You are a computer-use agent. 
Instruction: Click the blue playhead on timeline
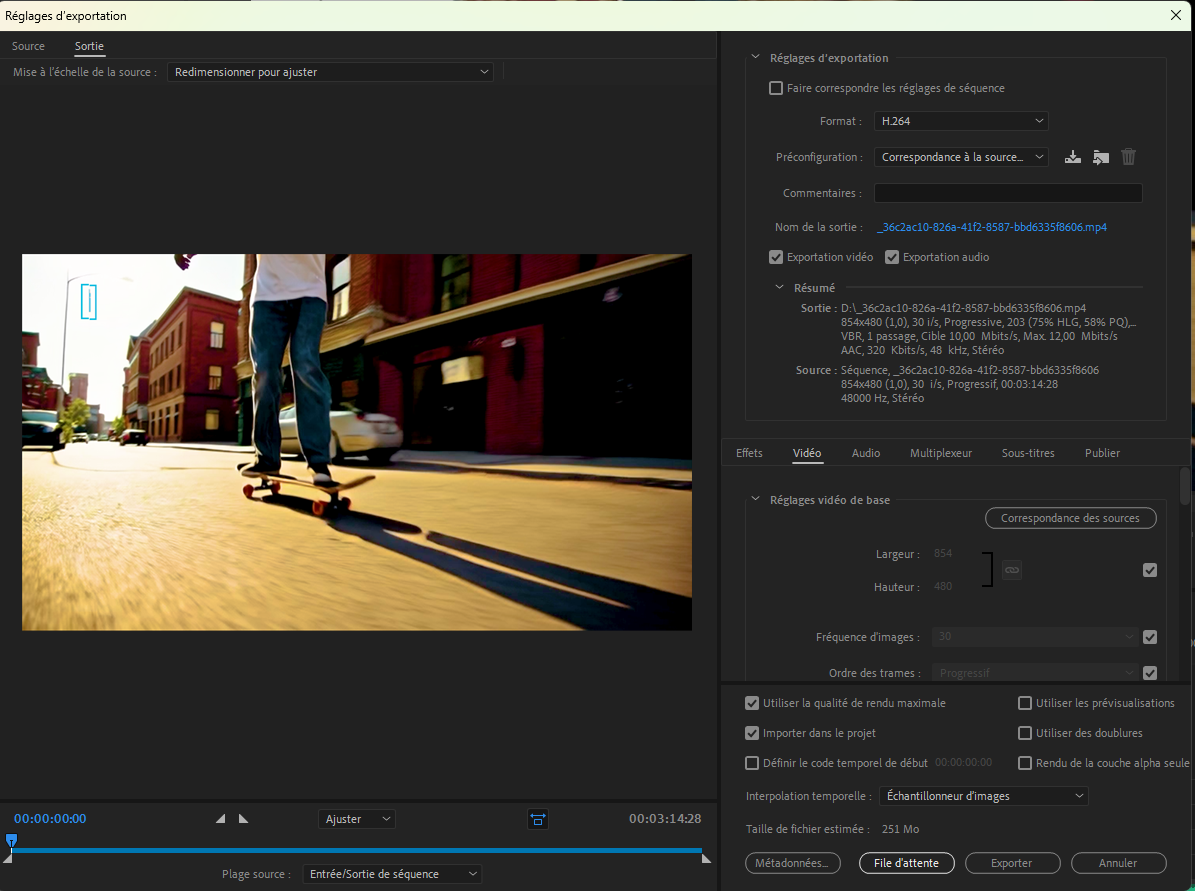pyautogui.click(x=11, y=841)
